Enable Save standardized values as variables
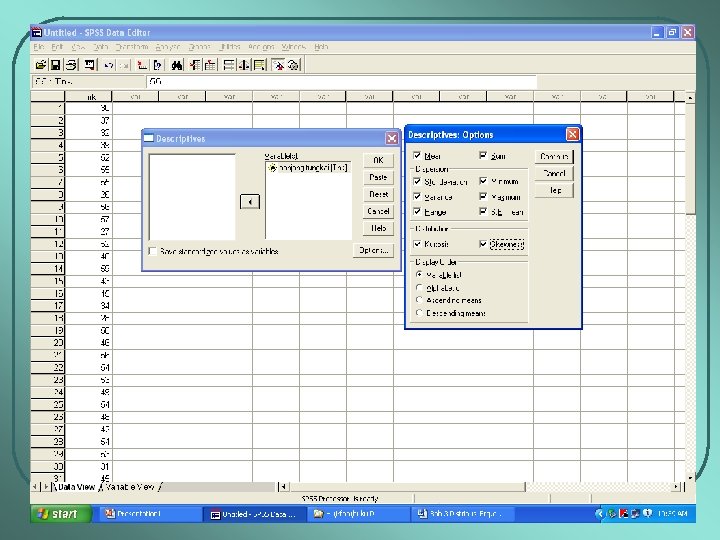720x540 pixels. click(152, 251)
